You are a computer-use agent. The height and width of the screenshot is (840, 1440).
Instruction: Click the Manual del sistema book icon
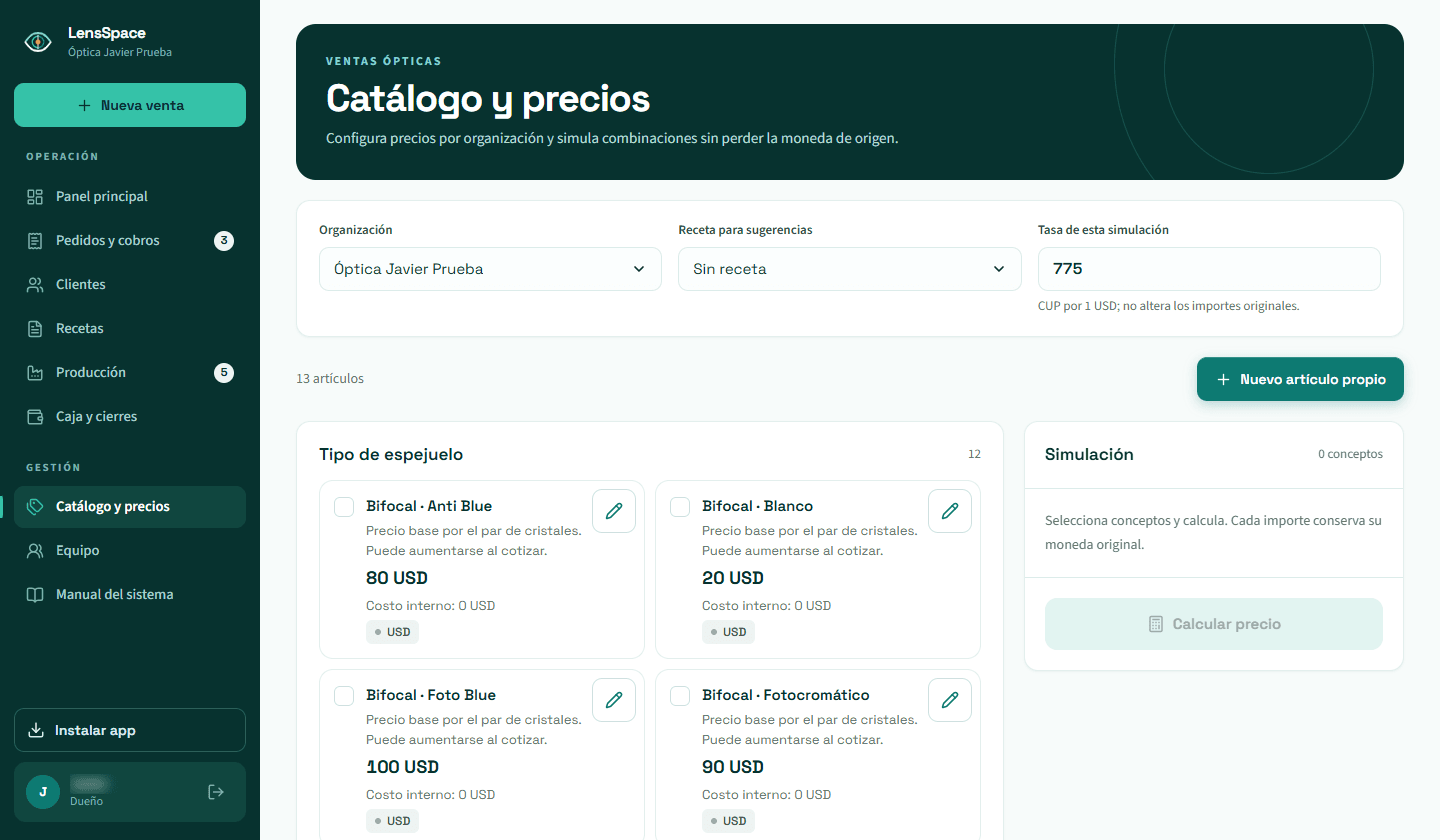tap(35, 595)
